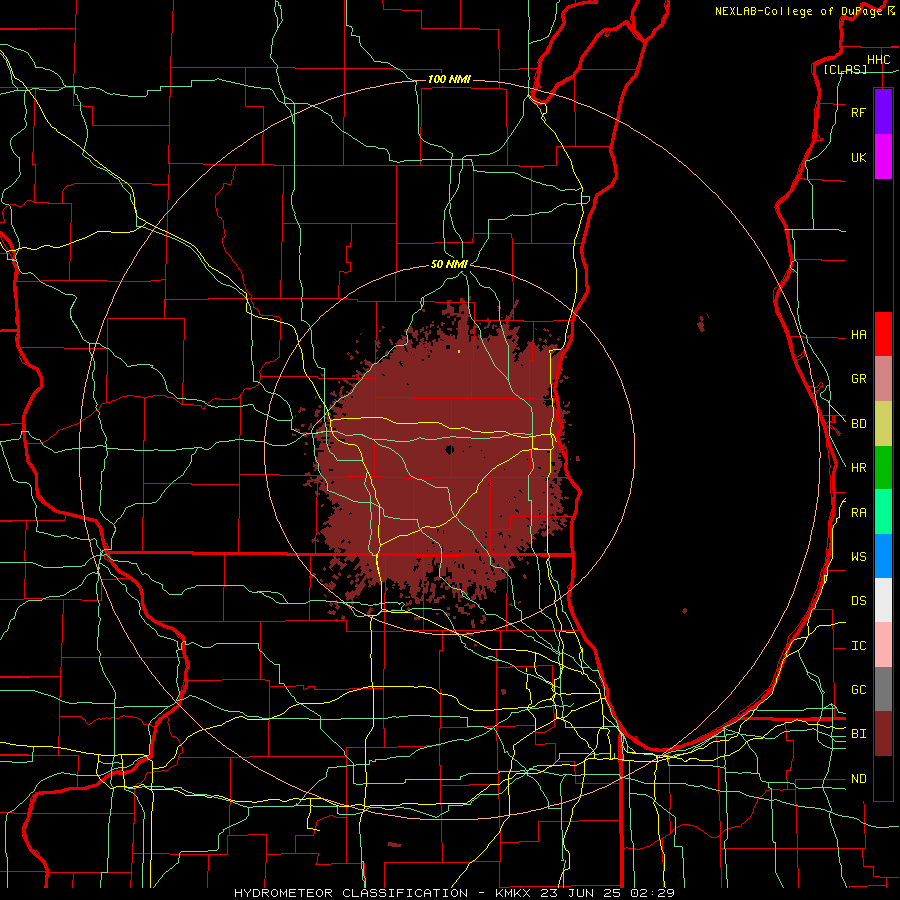Click the 'HR' legend label
This screenshot has width=900, height=900.
point(858,468)
